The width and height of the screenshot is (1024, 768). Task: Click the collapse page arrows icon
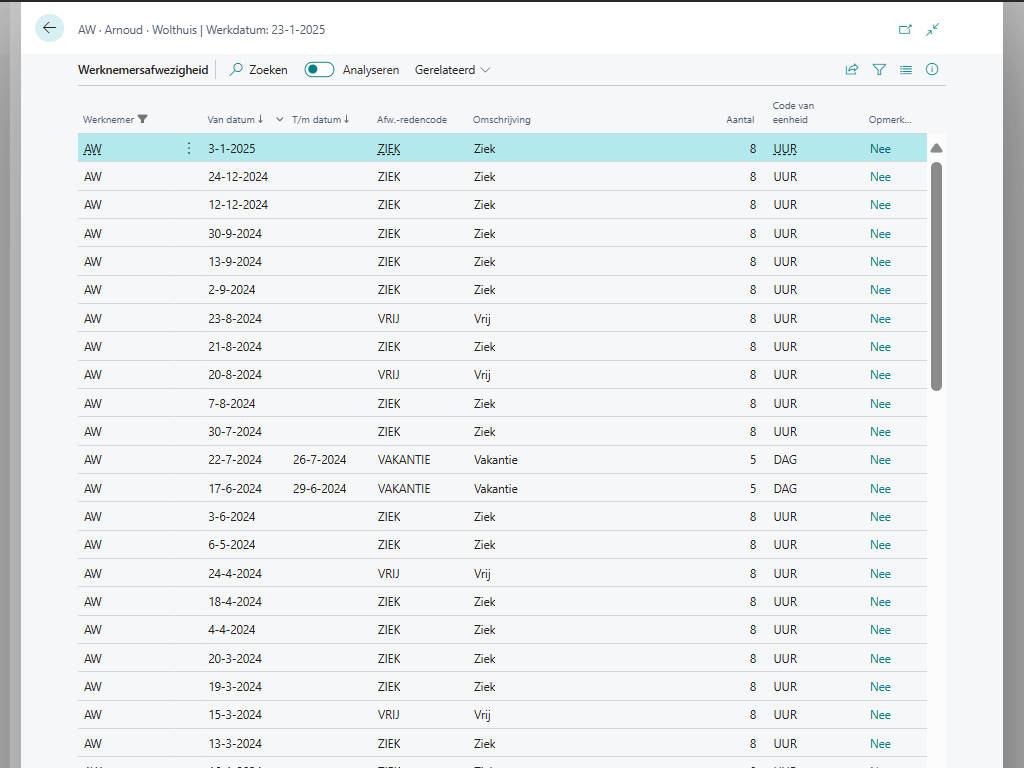tap(932, 30)
